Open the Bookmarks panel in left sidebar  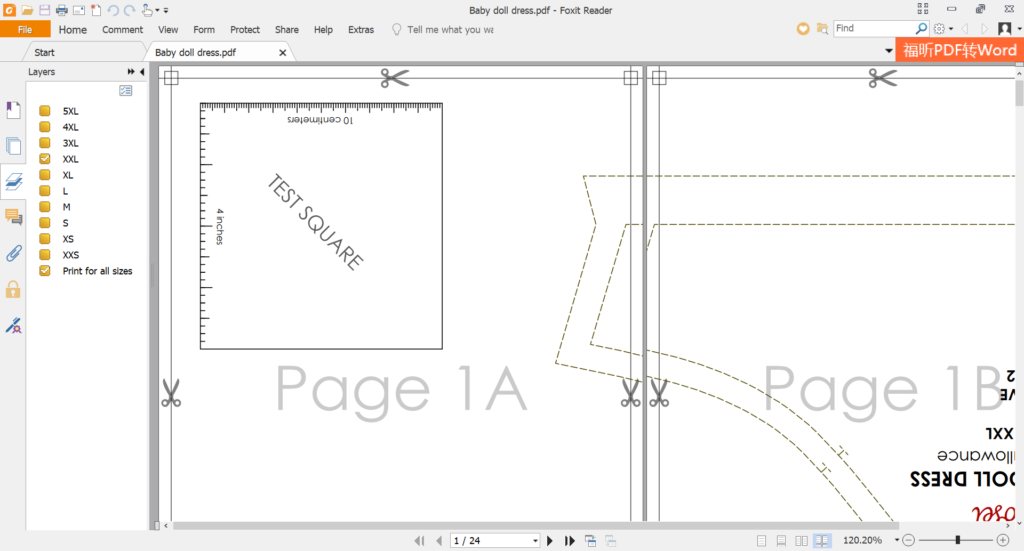tap(14, 111)
